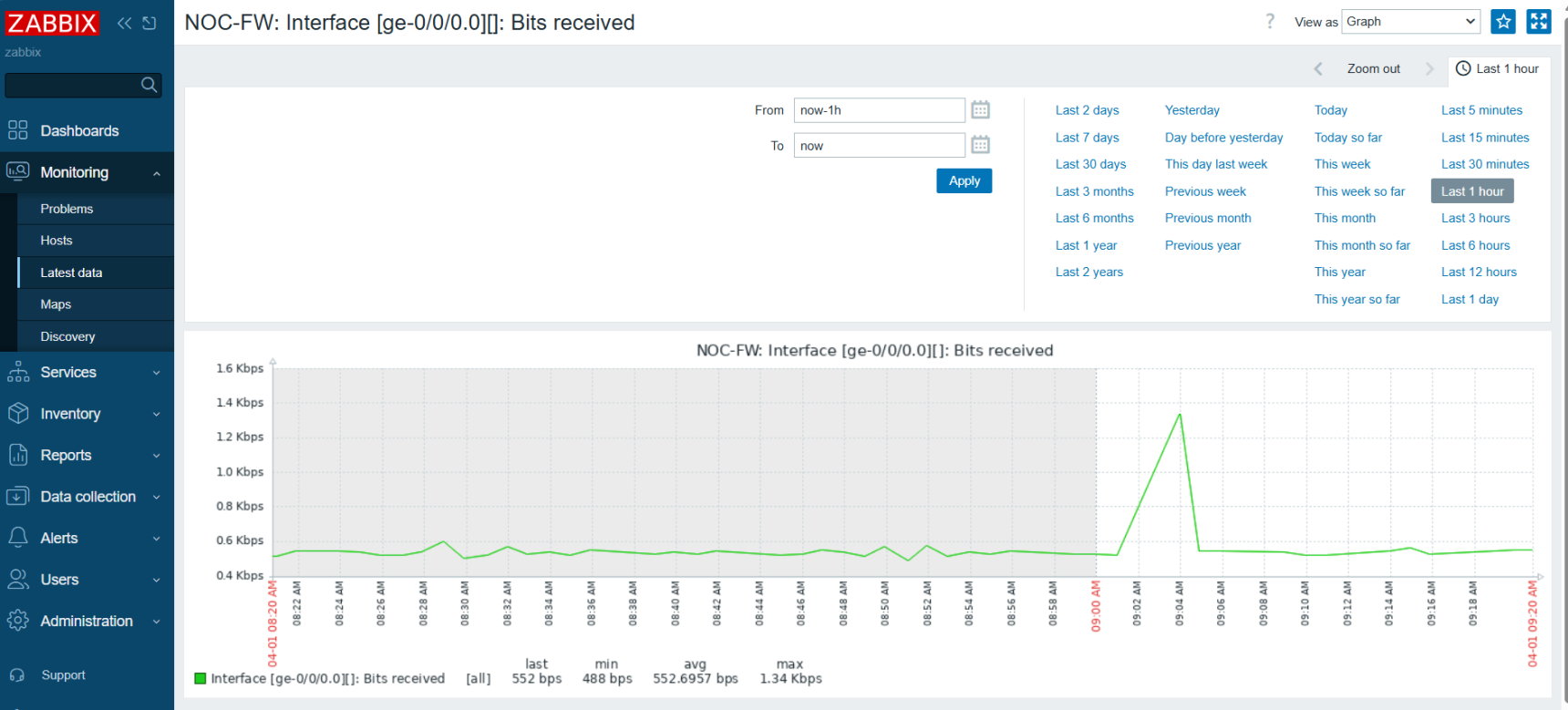The width and height of the screenshot is (1568, 710).
Task: Collapse the Monitoring menu section
Action: 87,172
